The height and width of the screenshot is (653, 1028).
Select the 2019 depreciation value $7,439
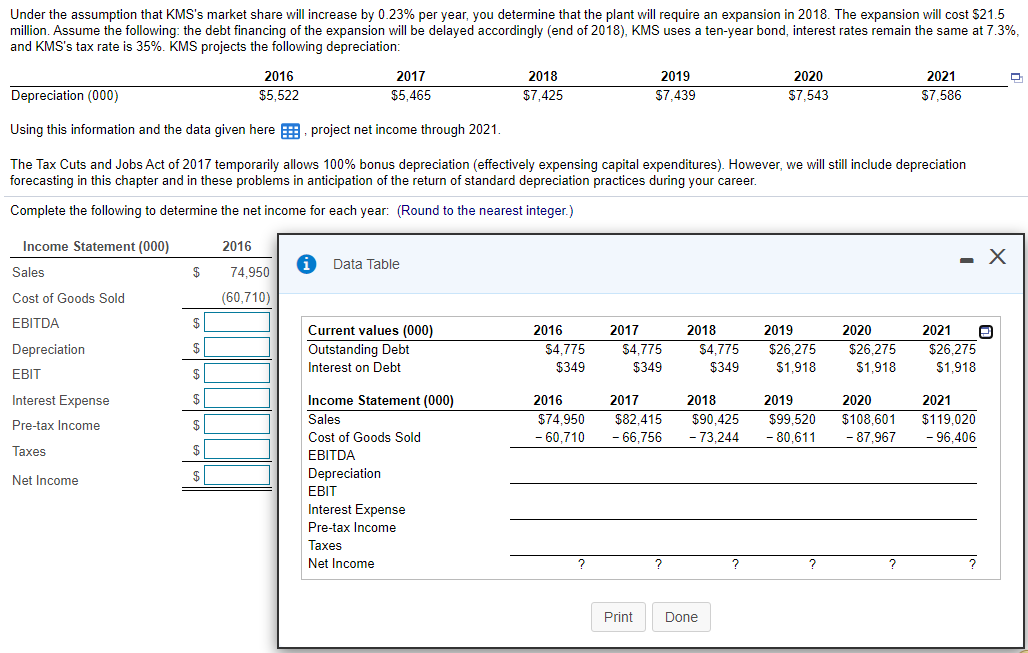[675, 96]
